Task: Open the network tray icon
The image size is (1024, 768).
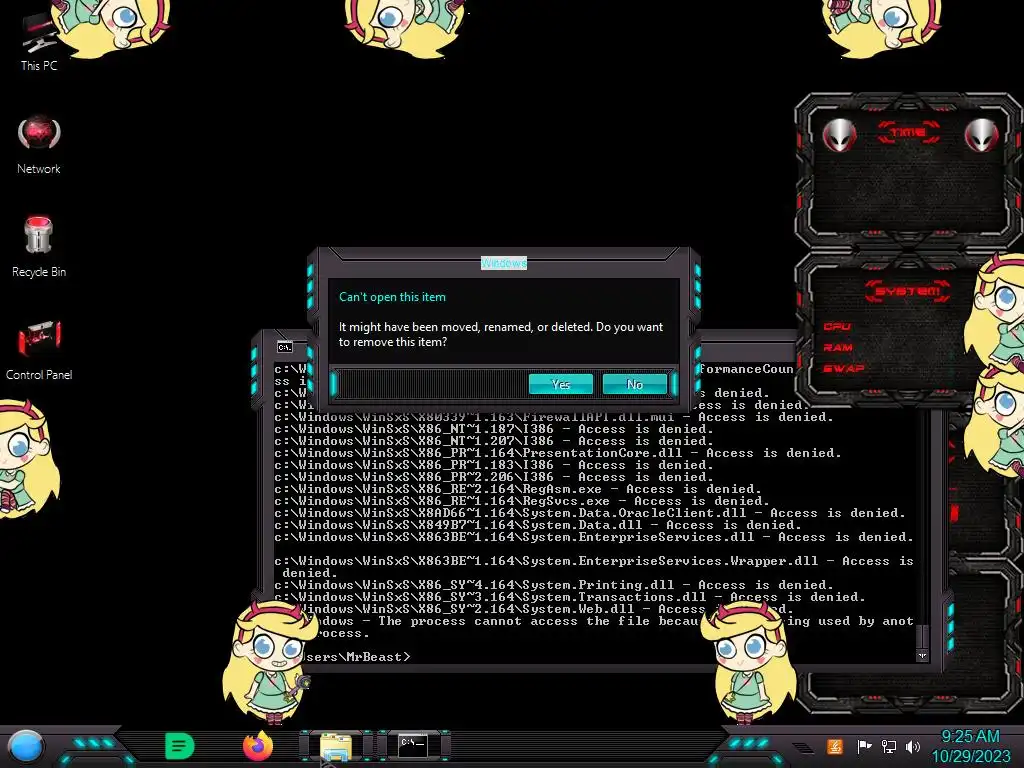Action: 888,746
